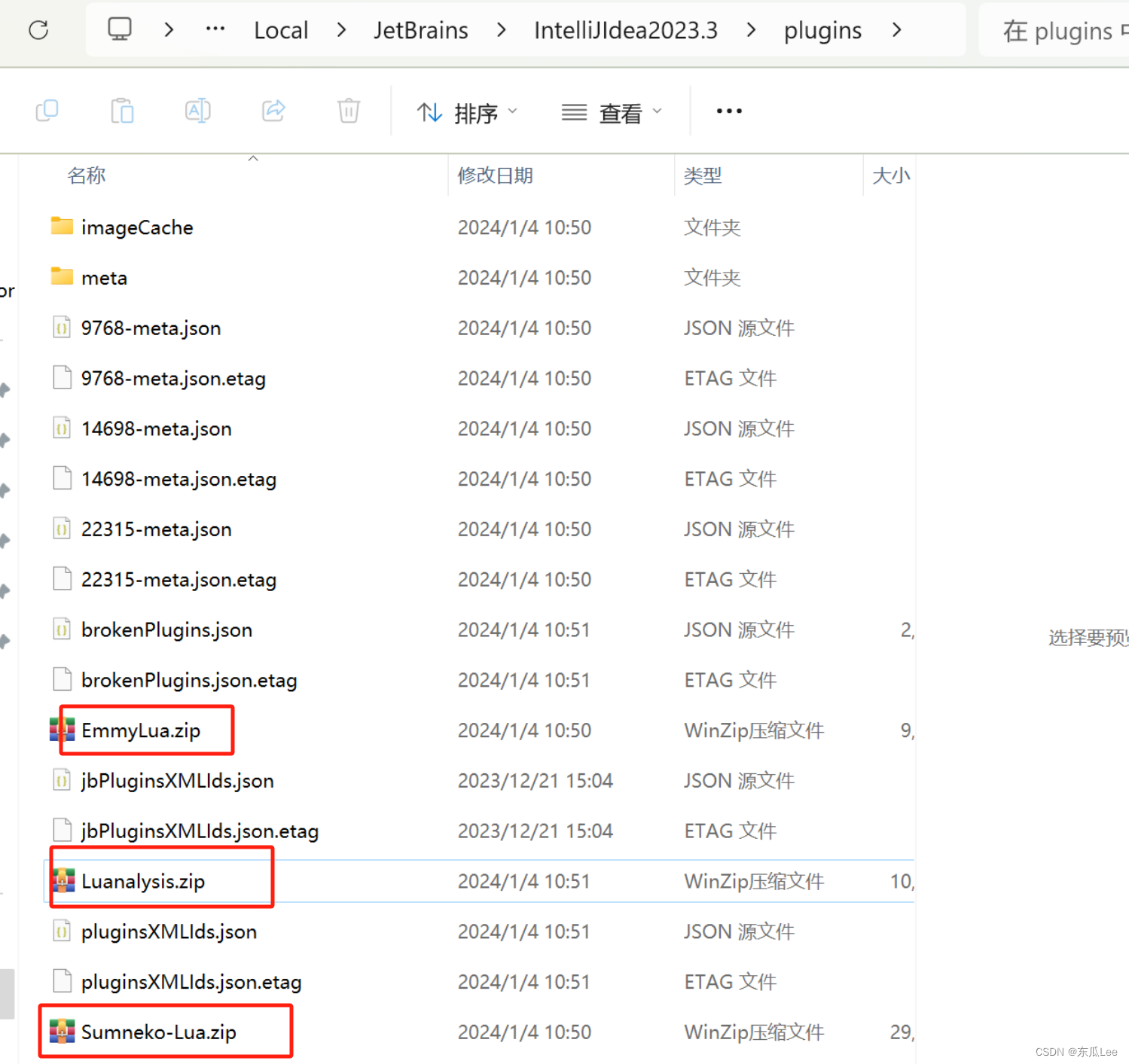Click the plugins breadcrumb segment
The image size is (1129, 1064).
tap(822, 31)
